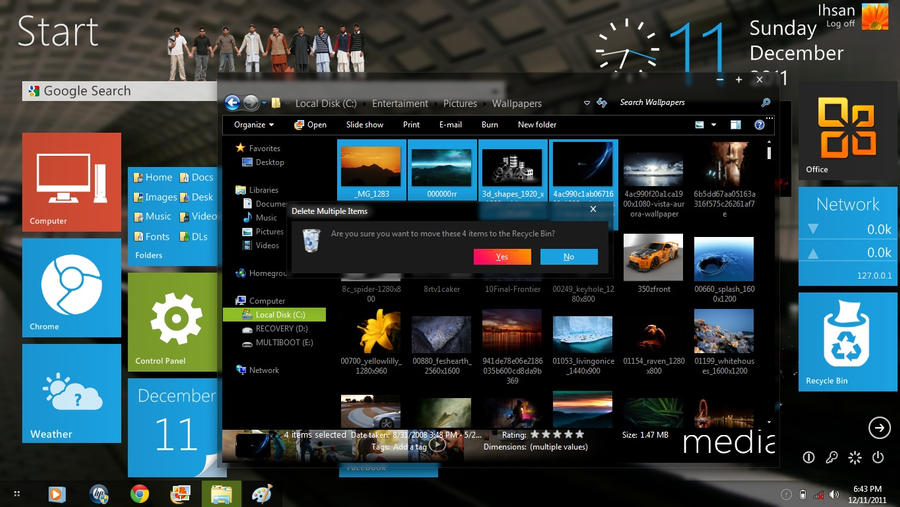Click the power icon at bottom right
This screenshot has height=507, width=900.
(878, 457)
